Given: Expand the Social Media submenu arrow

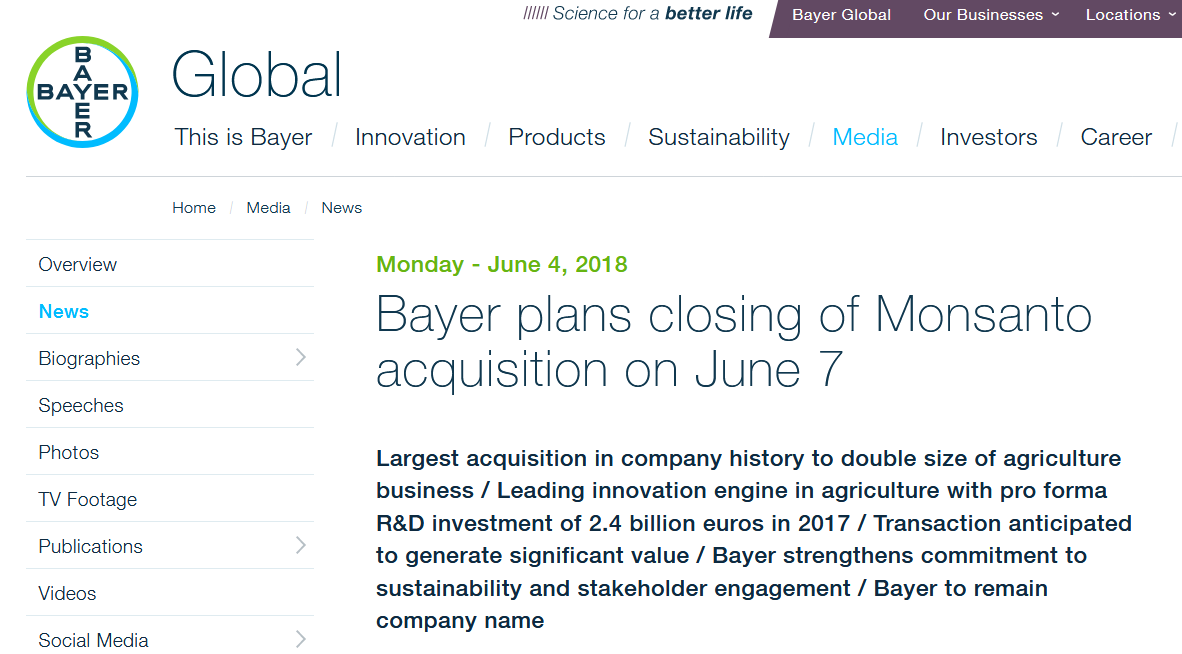Looking at the screenshot, I should click(300, 640).
